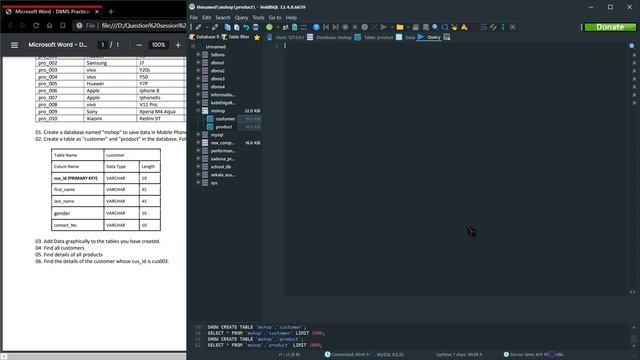
Task: Click the grayed X icon ending the toolbar
Action: coord(513,27)
